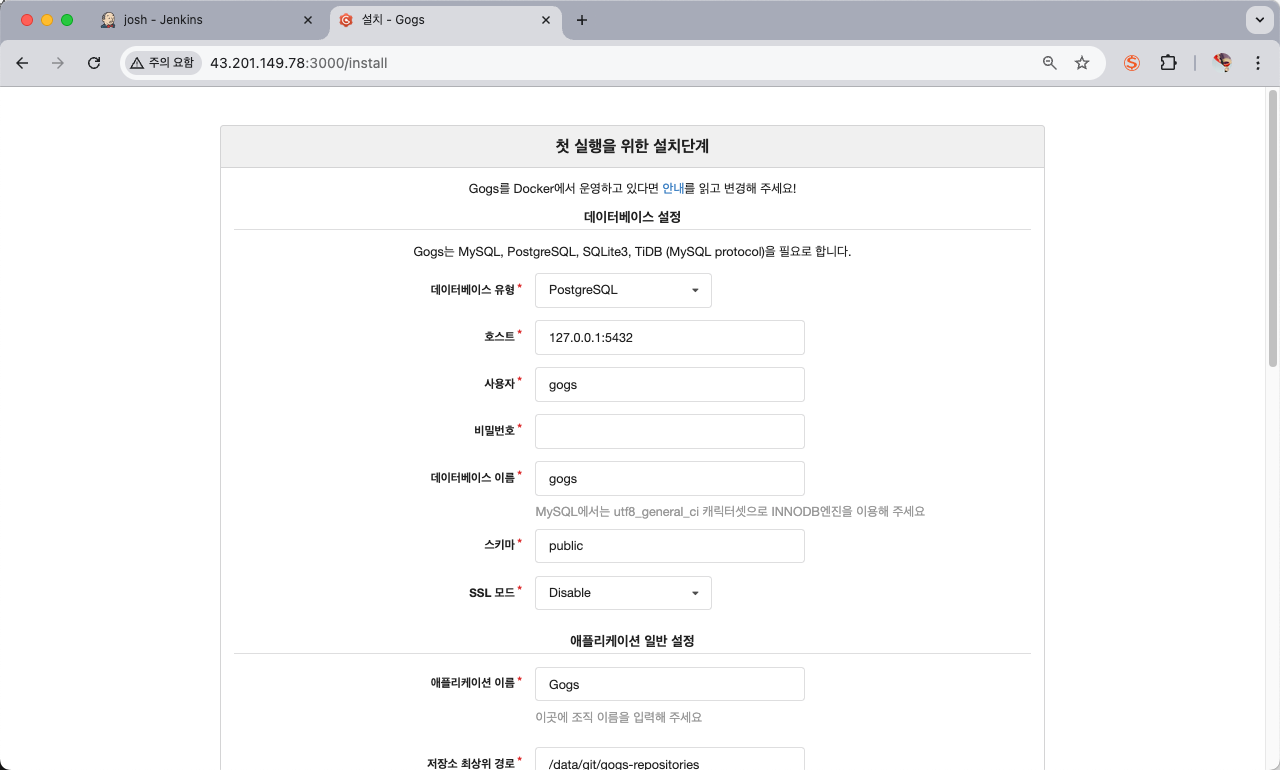
Task: Go back with the browser back arrow
Action: [x=22, y=63]
